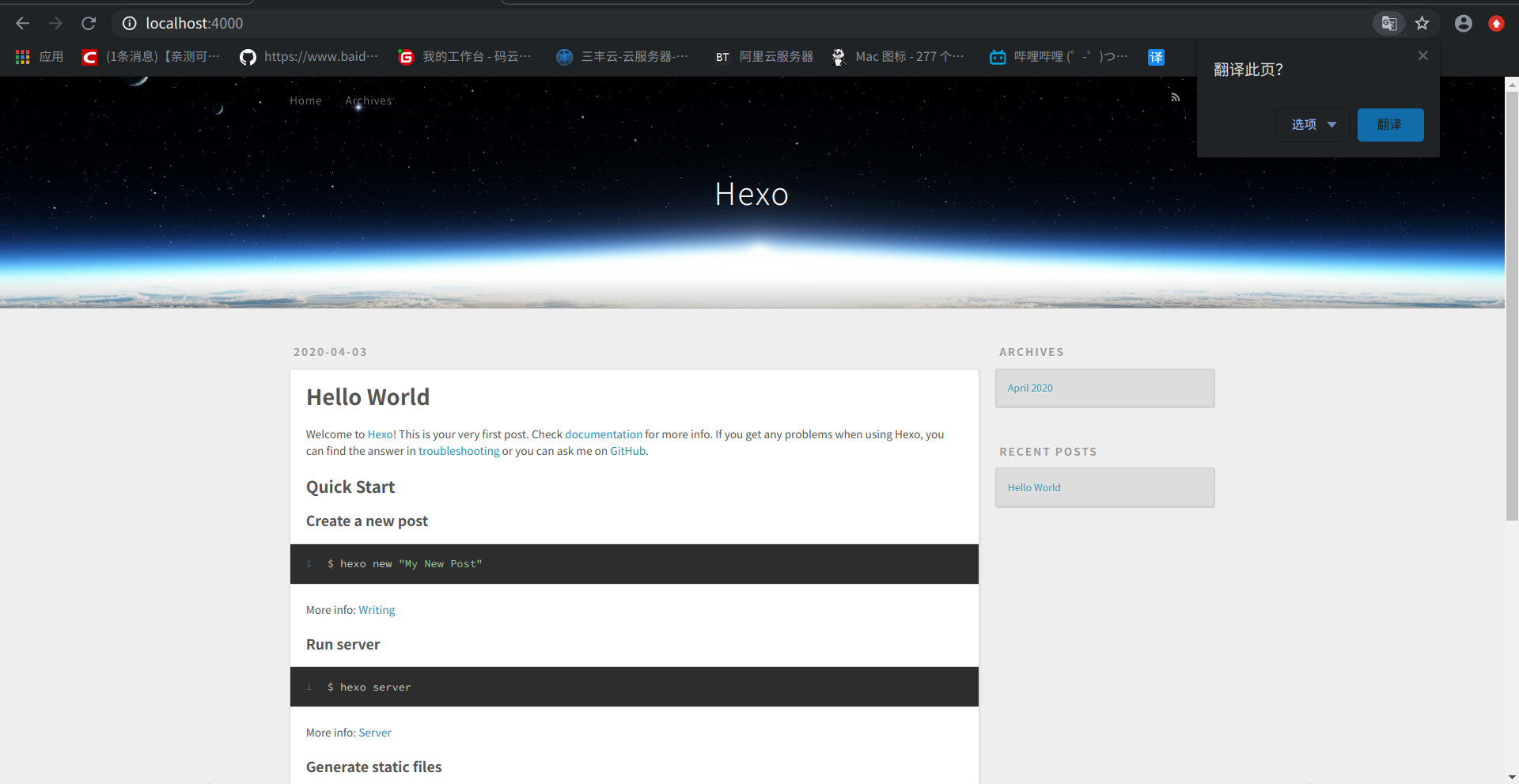Click the 'Quick Start' heading
The height and width of the screenshot is (784, 1519).
point(350,487)
